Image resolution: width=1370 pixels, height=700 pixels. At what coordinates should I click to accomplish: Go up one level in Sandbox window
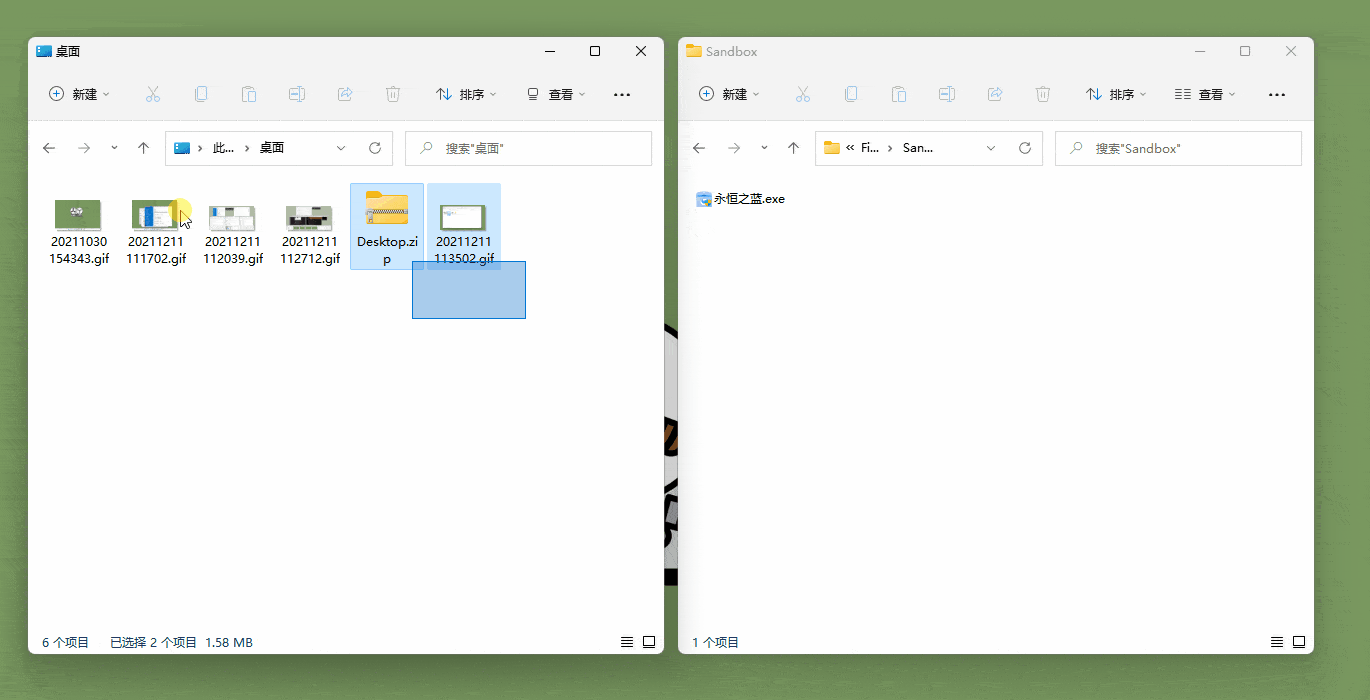click(x=793, y=148)
